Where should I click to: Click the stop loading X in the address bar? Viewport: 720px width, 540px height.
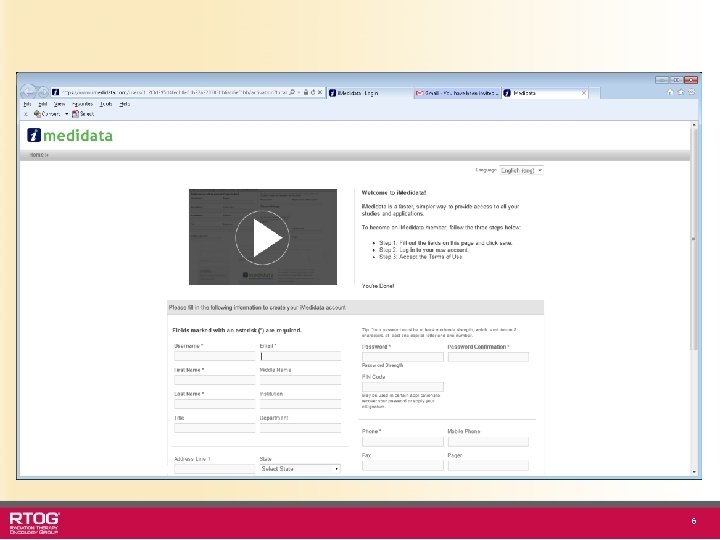pos(320,93)
